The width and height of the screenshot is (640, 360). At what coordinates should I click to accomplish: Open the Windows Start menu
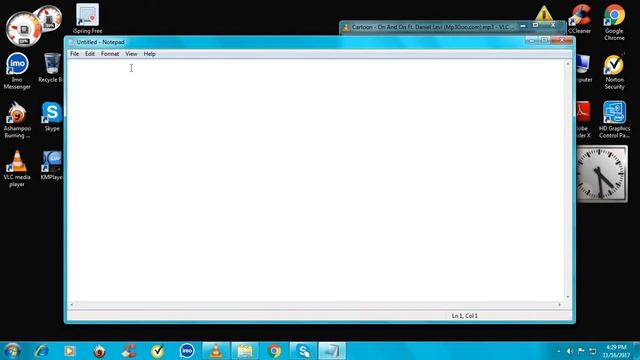coord(12,351)
